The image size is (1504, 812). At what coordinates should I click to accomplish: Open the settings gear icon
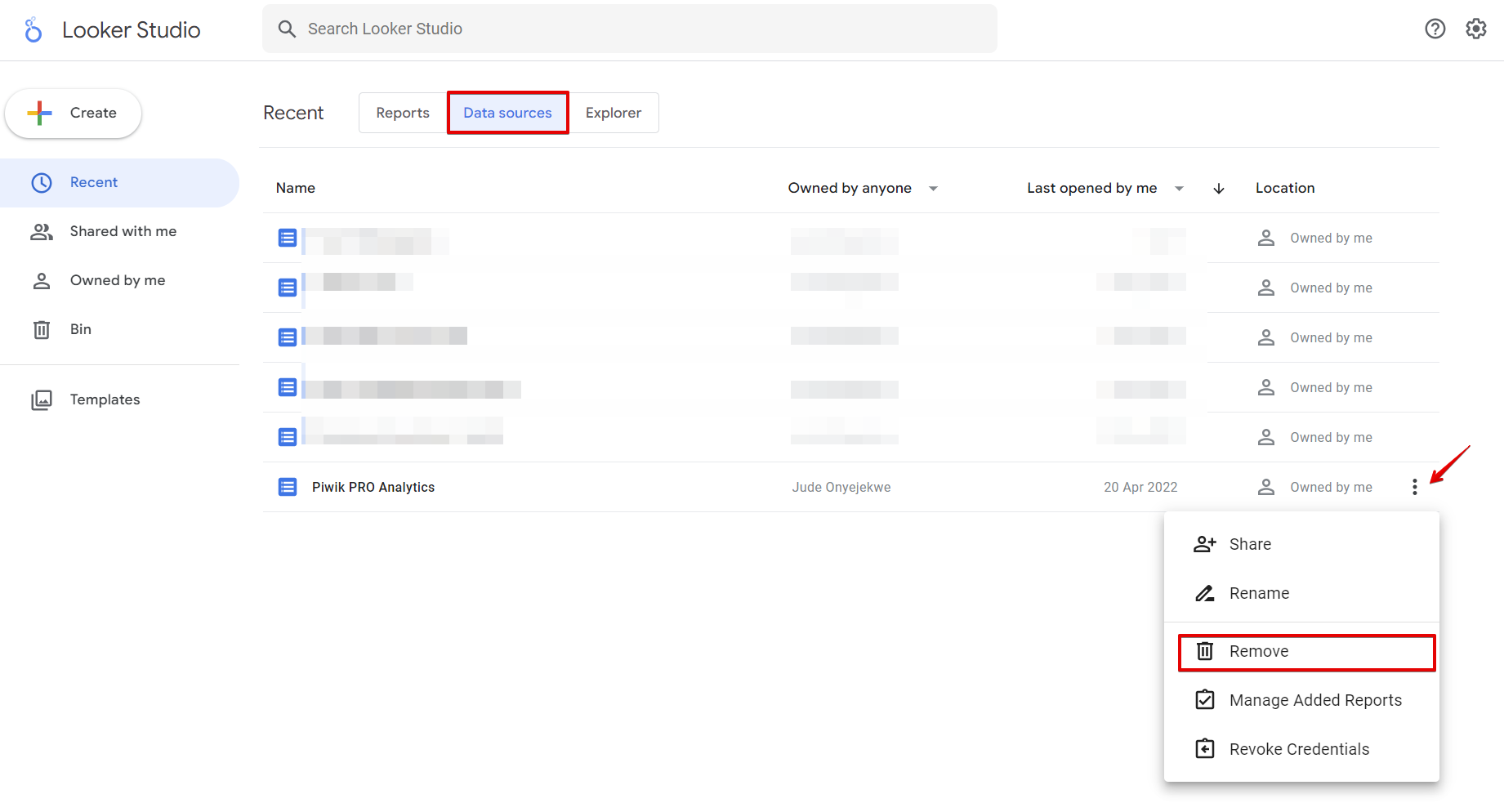point(1476,29)
